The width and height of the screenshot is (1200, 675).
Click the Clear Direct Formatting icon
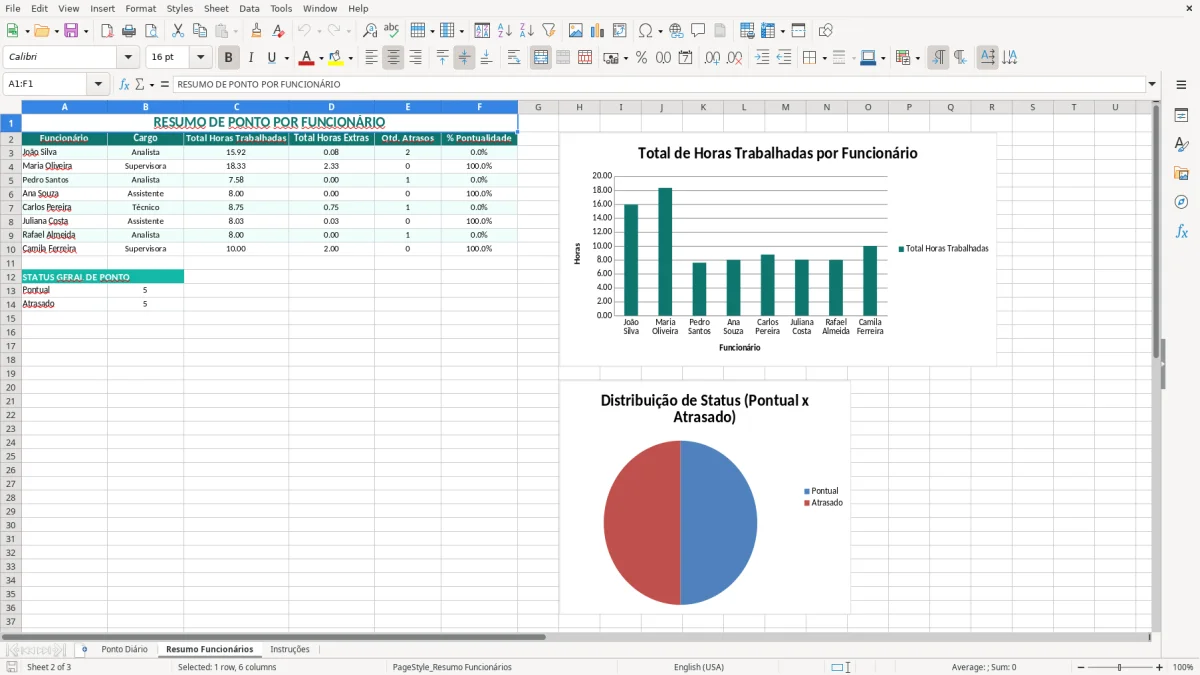[279, 31]
